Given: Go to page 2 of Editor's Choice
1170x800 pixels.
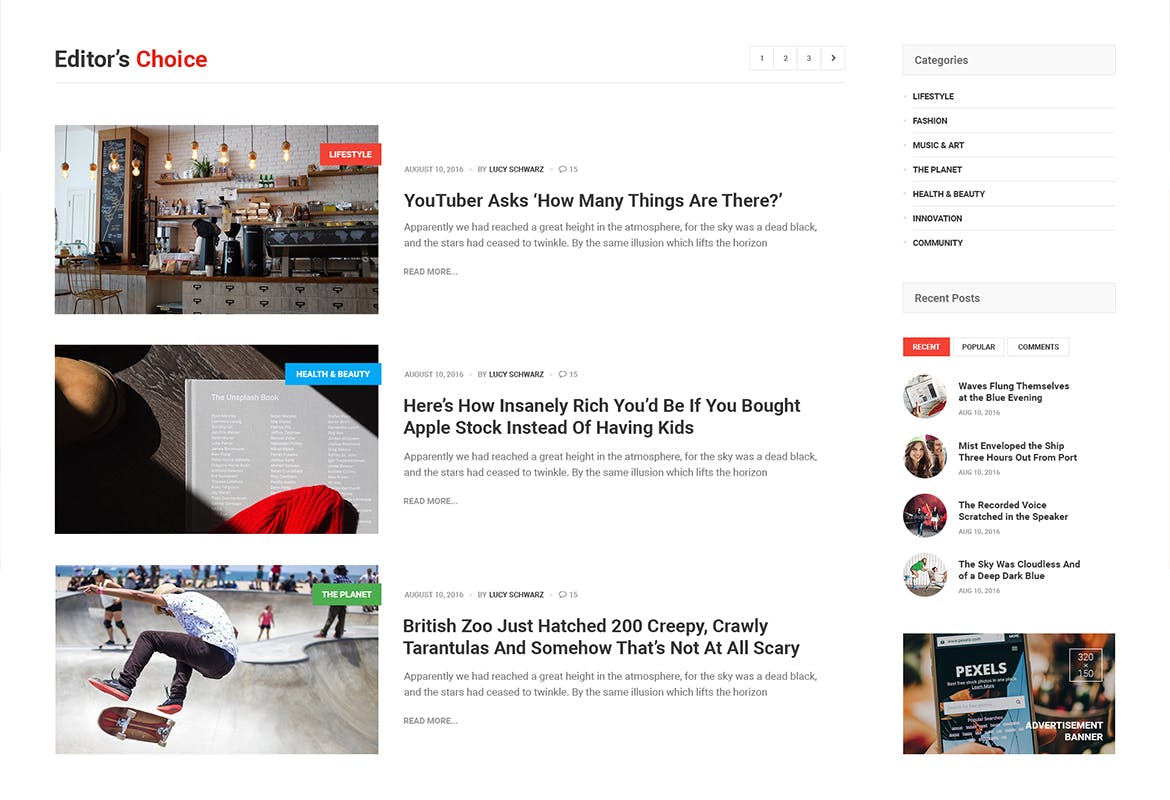Looking at the screenshot, I should tap(785, 58).
